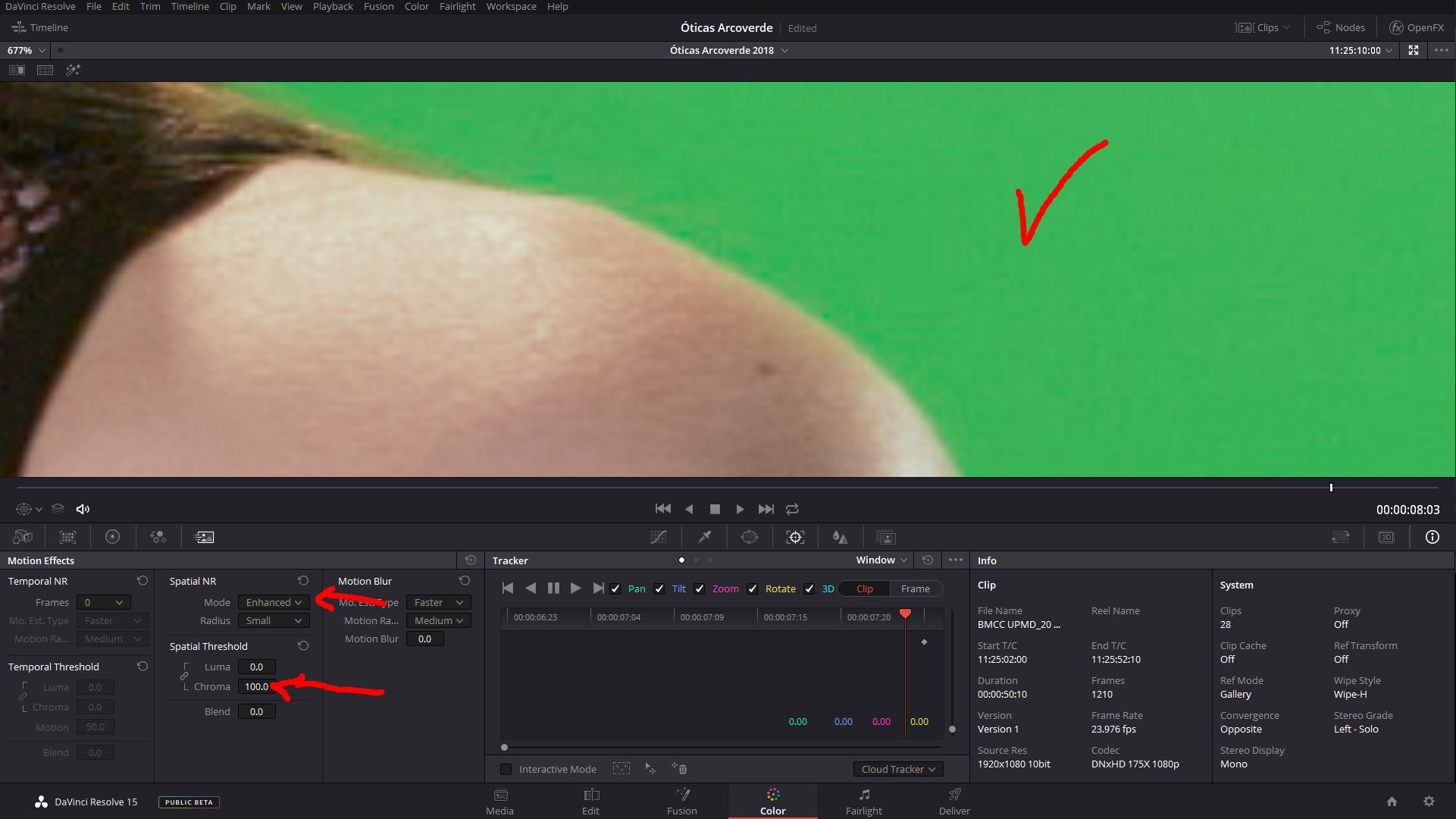
Task: Enable Interactive Mode checkbox
Action: click(506, 769)
